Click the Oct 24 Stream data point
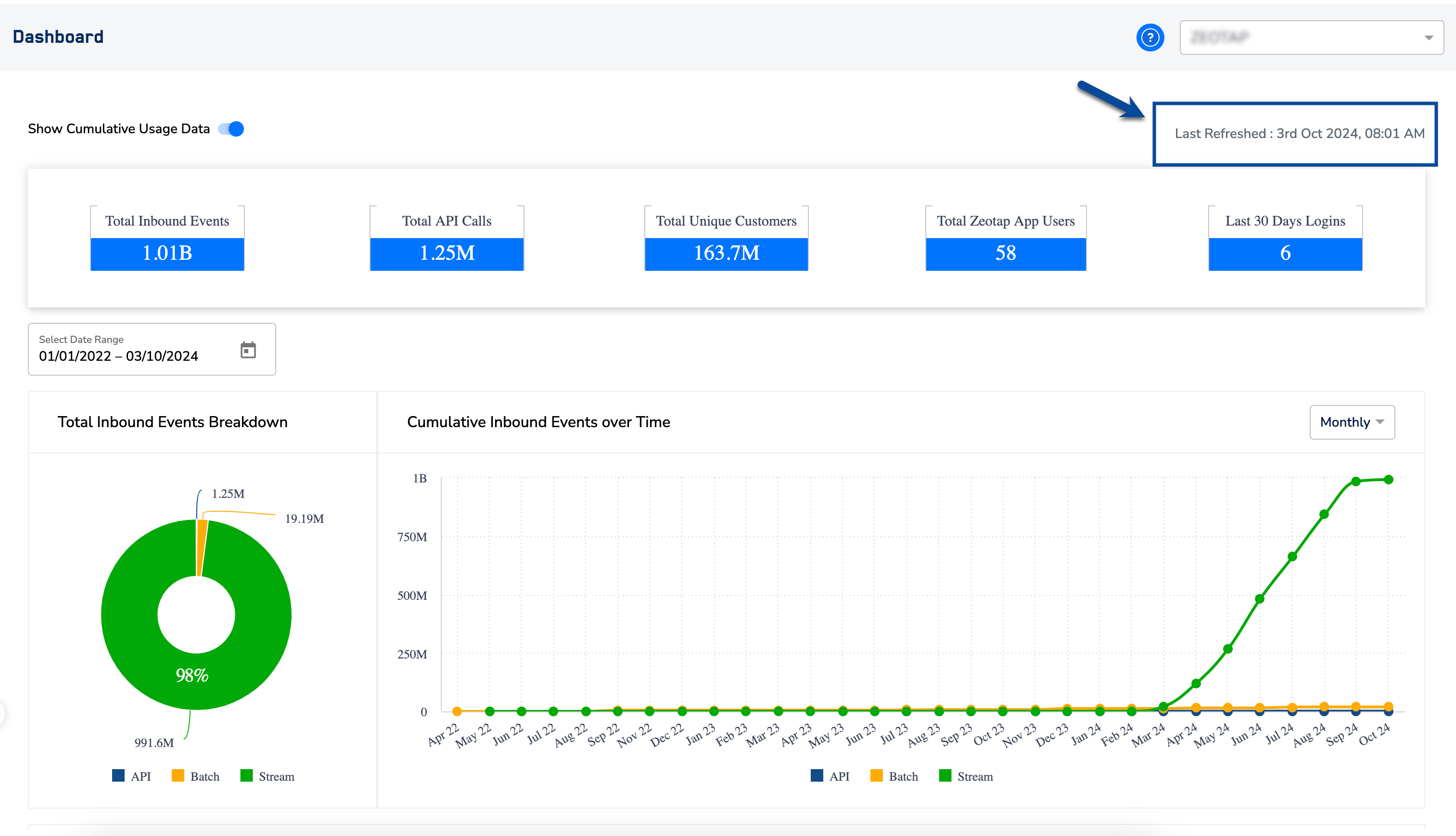 [x=1388, y=480]
